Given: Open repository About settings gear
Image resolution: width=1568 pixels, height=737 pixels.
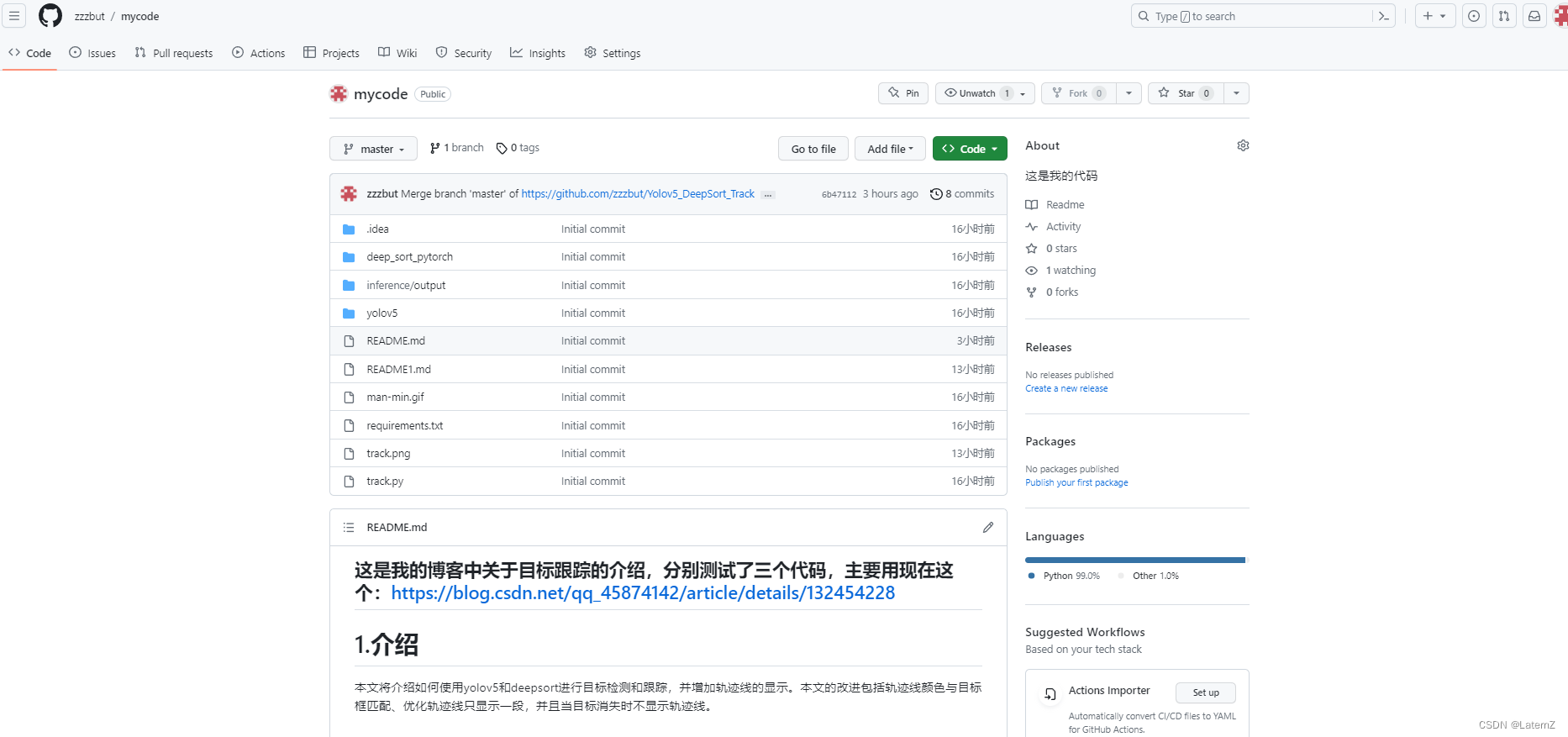Looking at the screenshot, I should (1243, 145).
